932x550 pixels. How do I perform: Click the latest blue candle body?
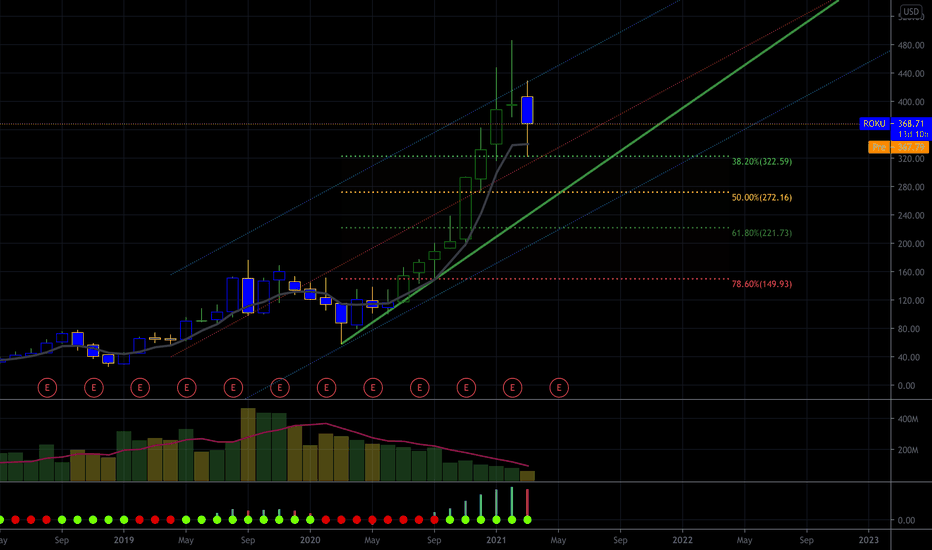coord(527,110)
